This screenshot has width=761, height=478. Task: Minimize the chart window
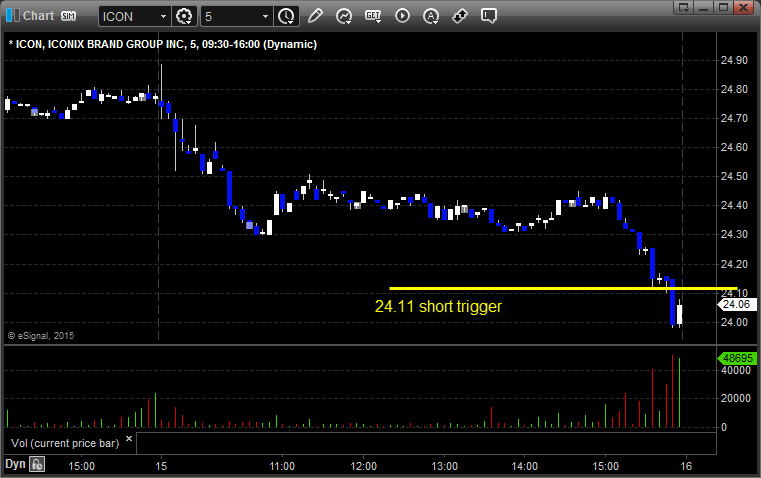(x=703, y=7)
